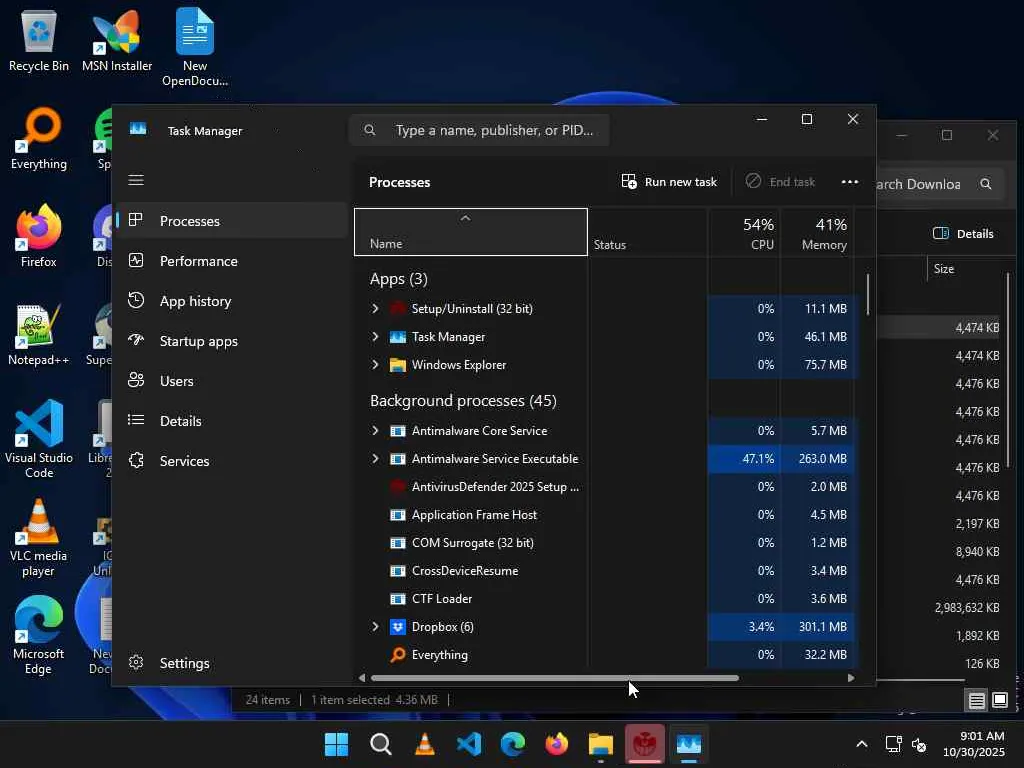Image resolution: width=1024 pixels, height=768 pixels.
Task: Open the App history page
Action: tap(232, 301)
